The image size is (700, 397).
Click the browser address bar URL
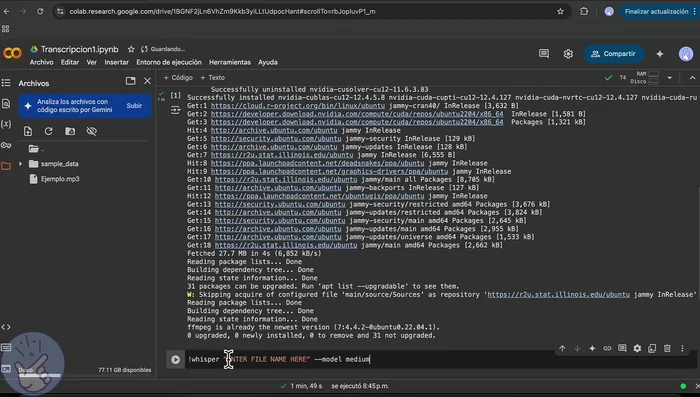point(222,12)
